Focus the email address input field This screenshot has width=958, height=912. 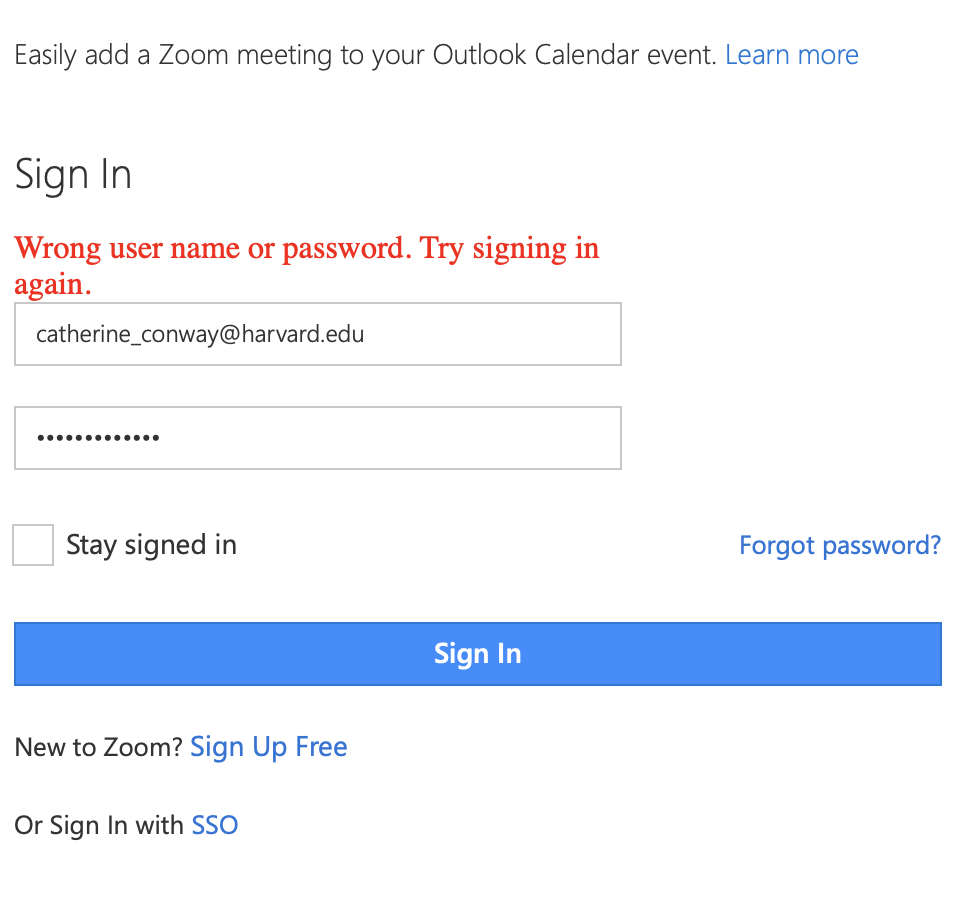coord(317,334)
